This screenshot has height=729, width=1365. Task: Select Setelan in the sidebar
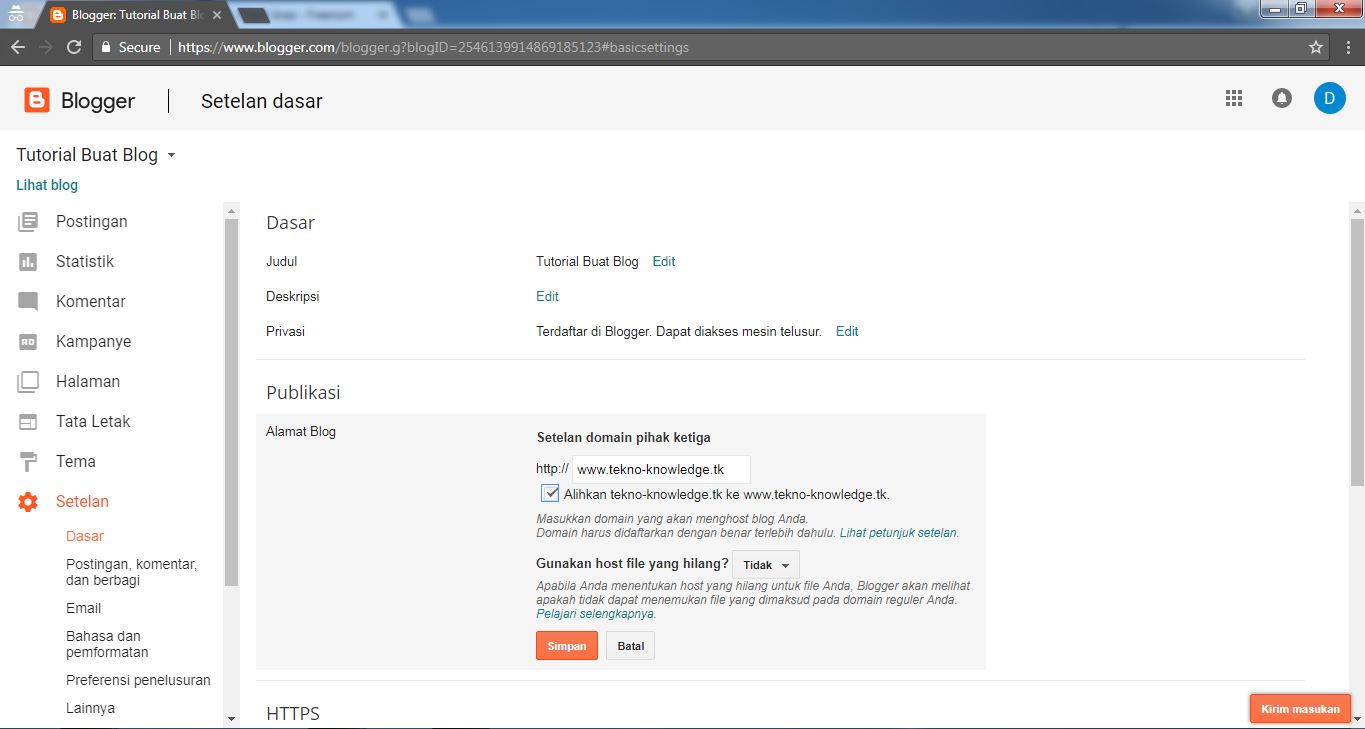point(82,501)
